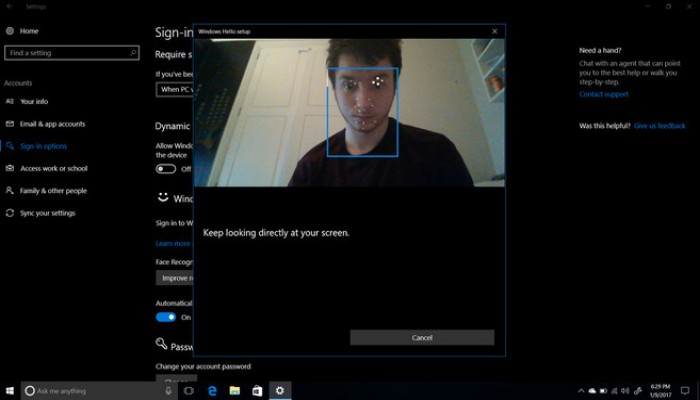Viewport: 700px width, 400px height.
Task: Open File Explorer from the taskbar
Action: tap(235, 391)
